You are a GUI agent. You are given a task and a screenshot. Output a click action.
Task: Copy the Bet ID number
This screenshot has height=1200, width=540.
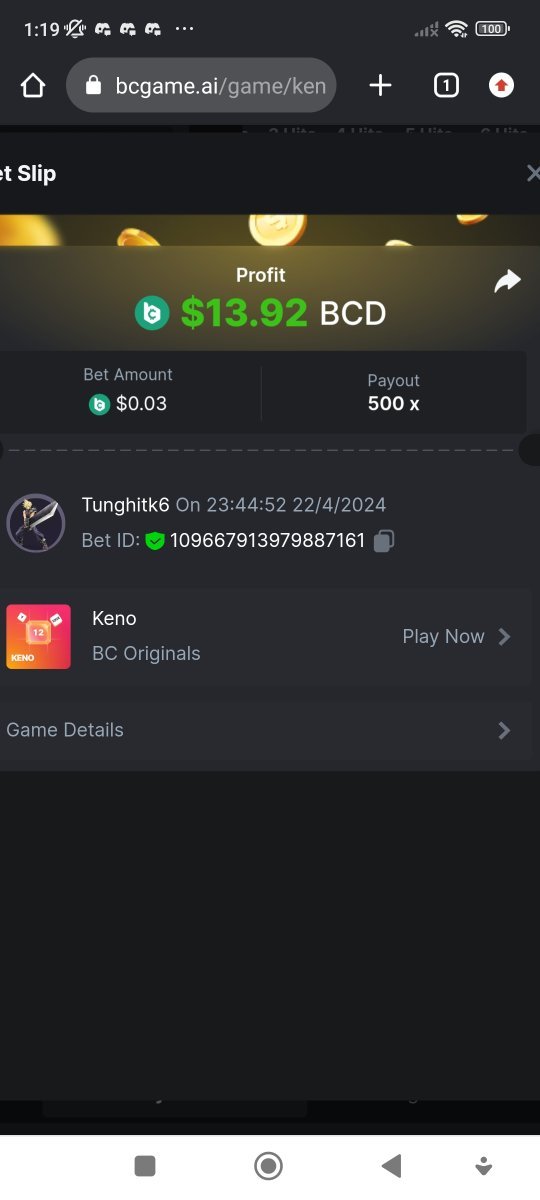coord(384,541)
